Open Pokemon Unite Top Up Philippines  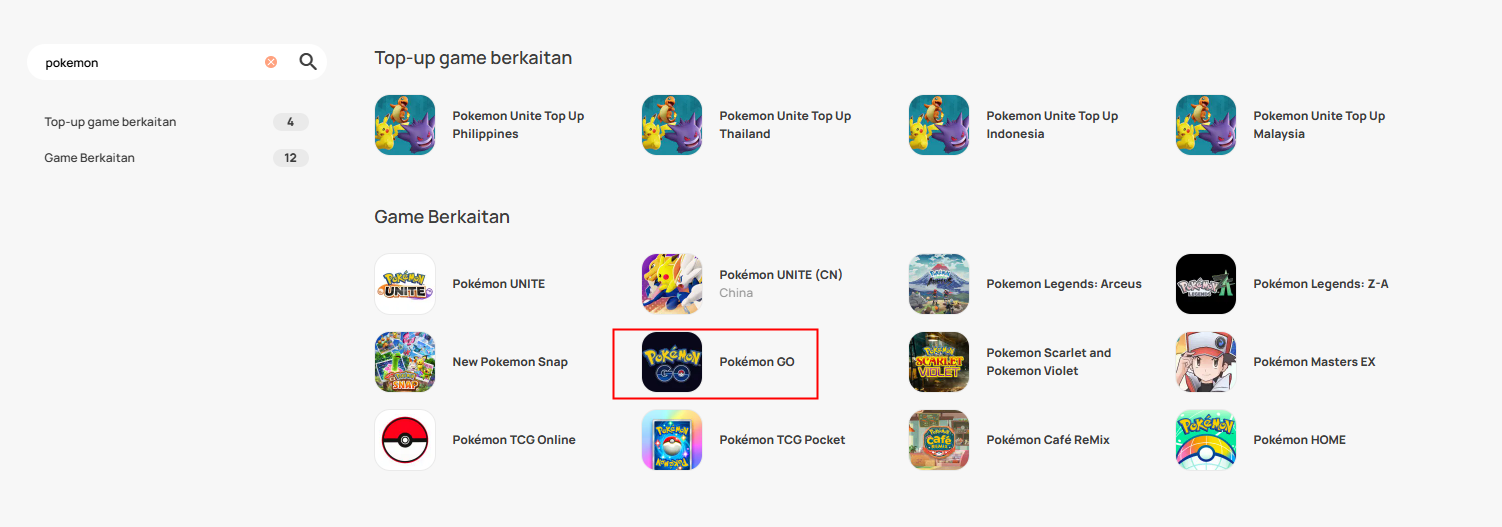[x=518, y=125]
